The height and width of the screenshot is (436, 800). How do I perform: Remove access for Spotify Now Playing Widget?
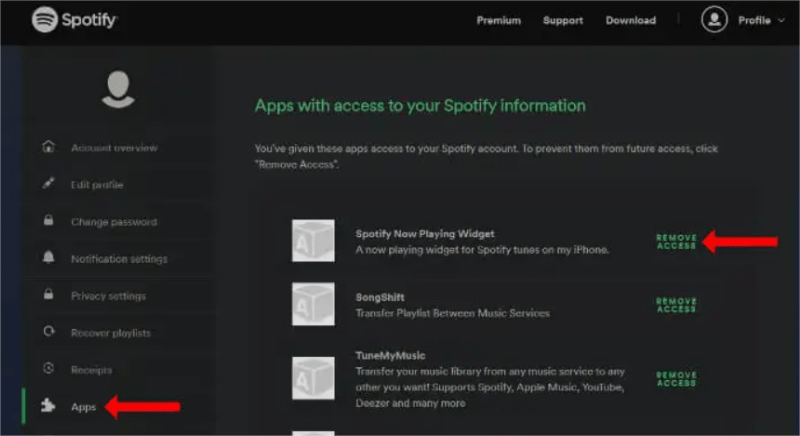677,242
